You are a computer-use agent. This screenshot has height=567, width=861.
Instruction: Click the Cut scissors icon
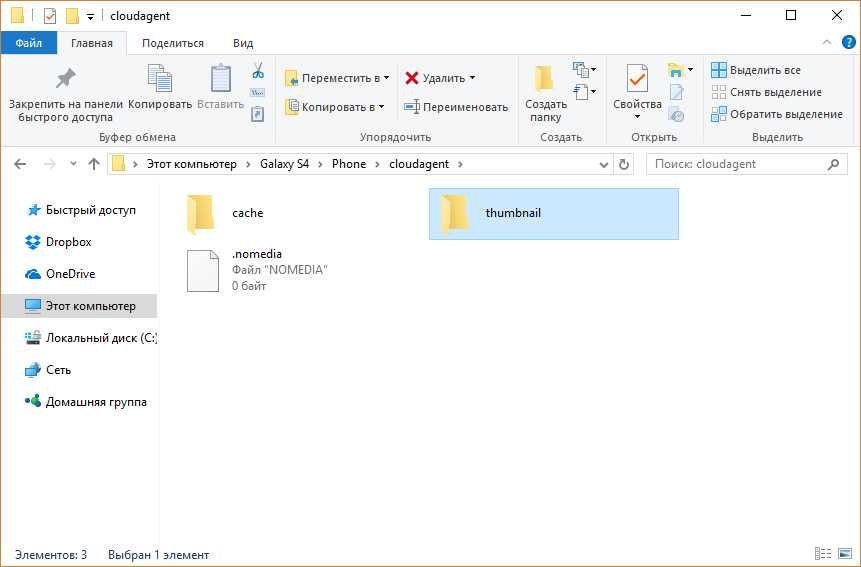click(x=257, y=71)
